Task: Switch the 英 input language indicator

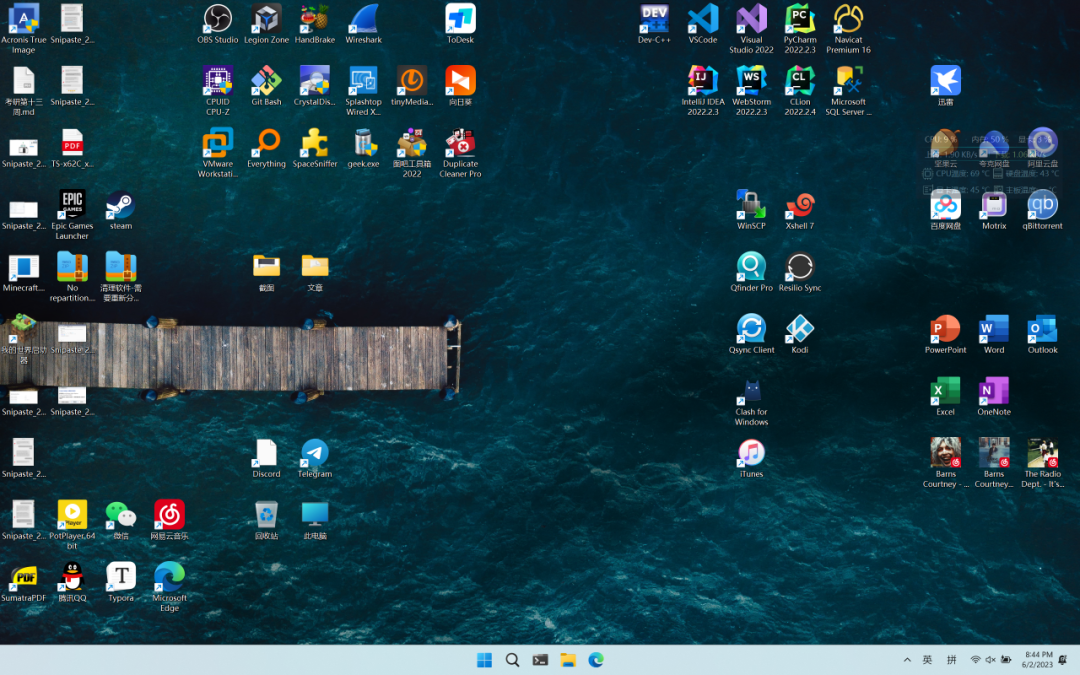Action: [x=927, y=660]
